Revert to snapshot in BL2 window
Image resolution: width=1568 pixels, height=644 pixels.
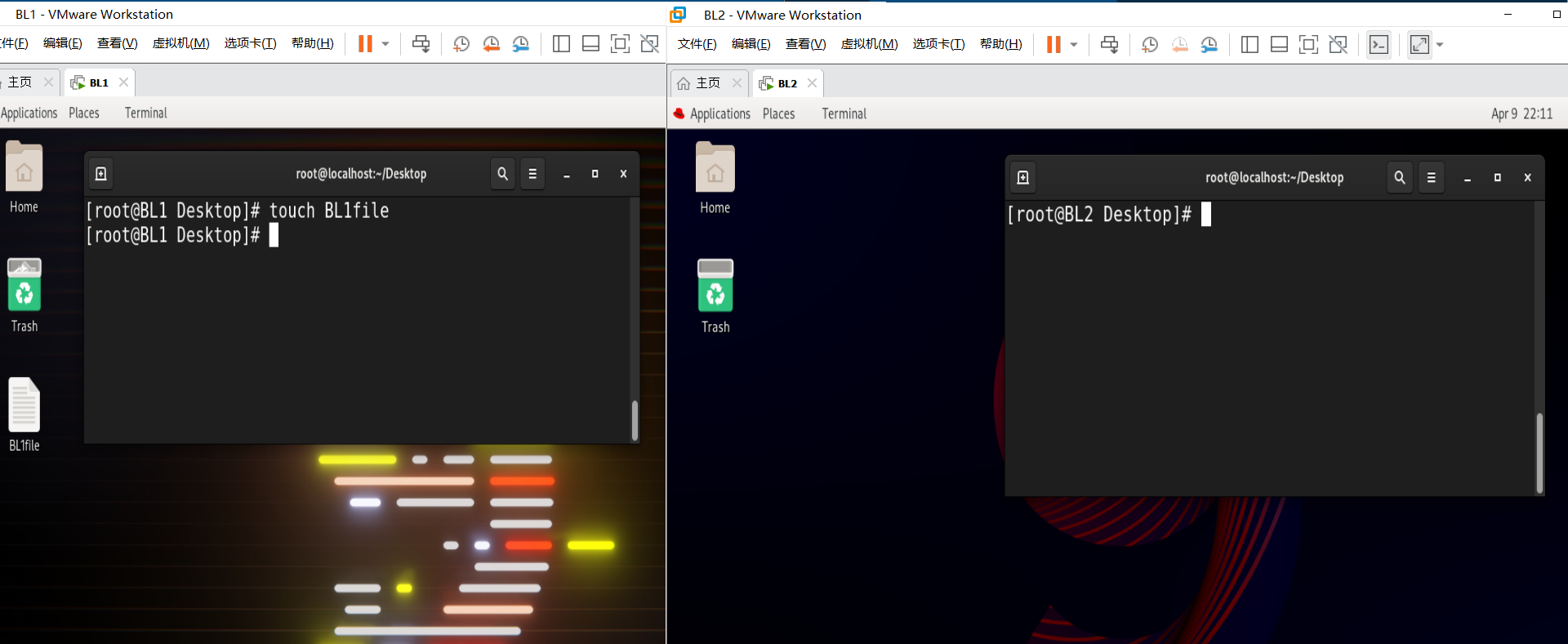[x=1179, y=45]
